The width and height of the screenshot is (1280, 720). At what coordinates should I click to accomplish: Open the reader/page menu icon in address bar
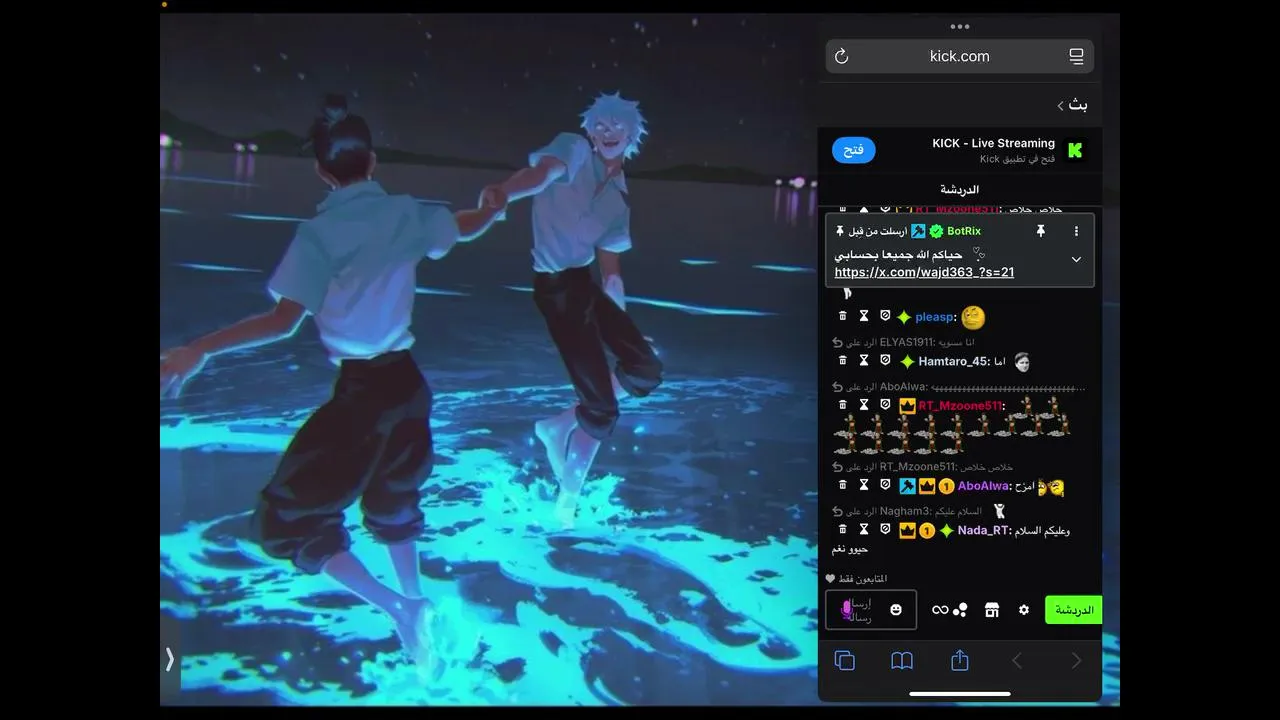[x=1076, y=56]
